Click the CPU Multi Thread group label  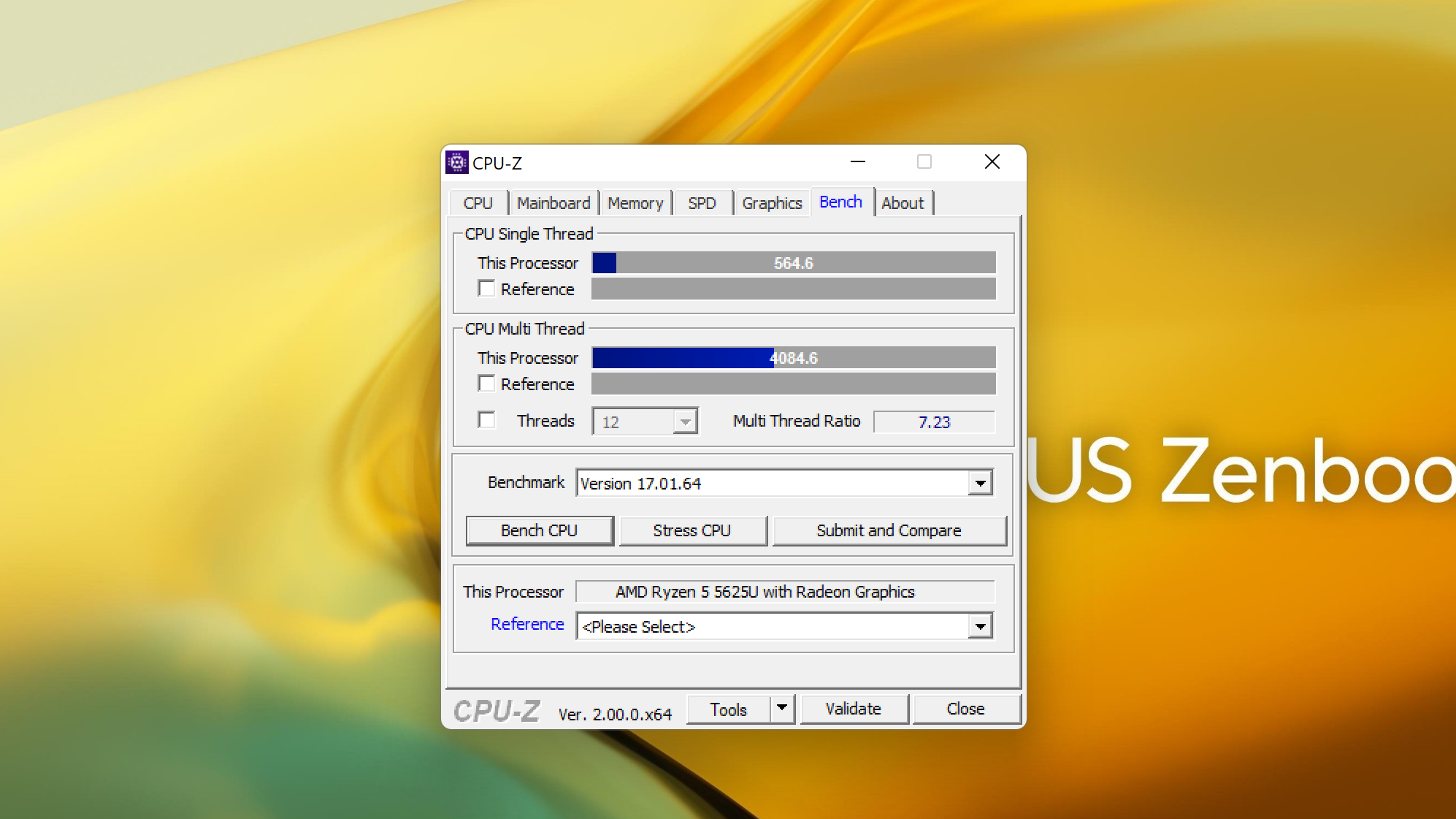[x=524, y=329]
